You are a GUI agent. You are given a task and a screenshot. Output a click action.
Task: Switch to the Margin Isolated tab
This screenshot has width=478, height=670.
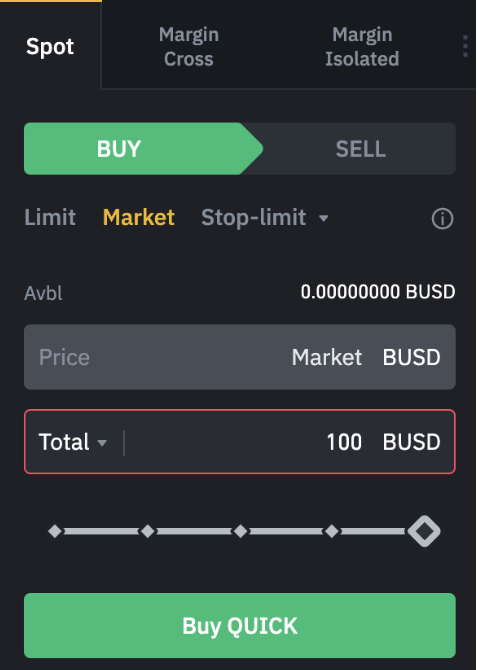point(362,46)
